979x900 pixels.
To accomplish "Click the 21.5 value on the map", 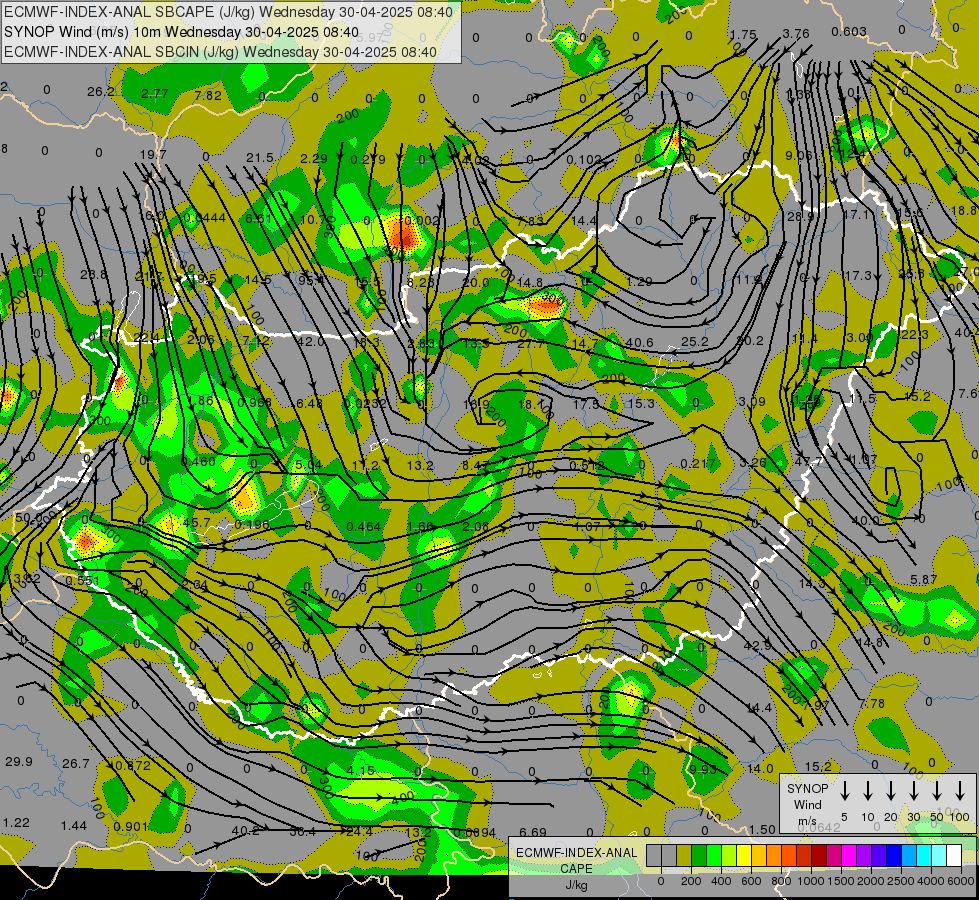I will pos(260,157).
